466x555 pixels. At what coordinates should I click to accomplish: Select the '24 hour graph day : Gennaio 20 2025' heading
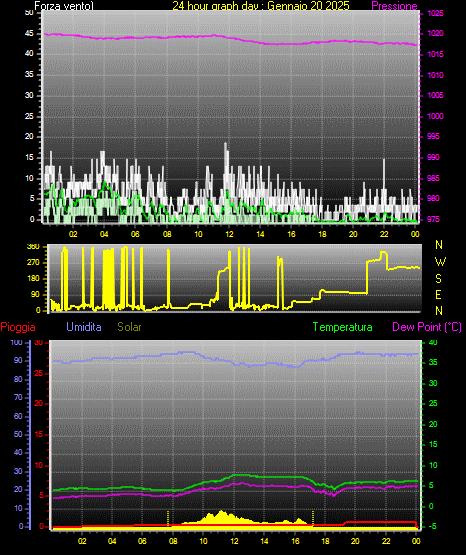pos(261,5)
